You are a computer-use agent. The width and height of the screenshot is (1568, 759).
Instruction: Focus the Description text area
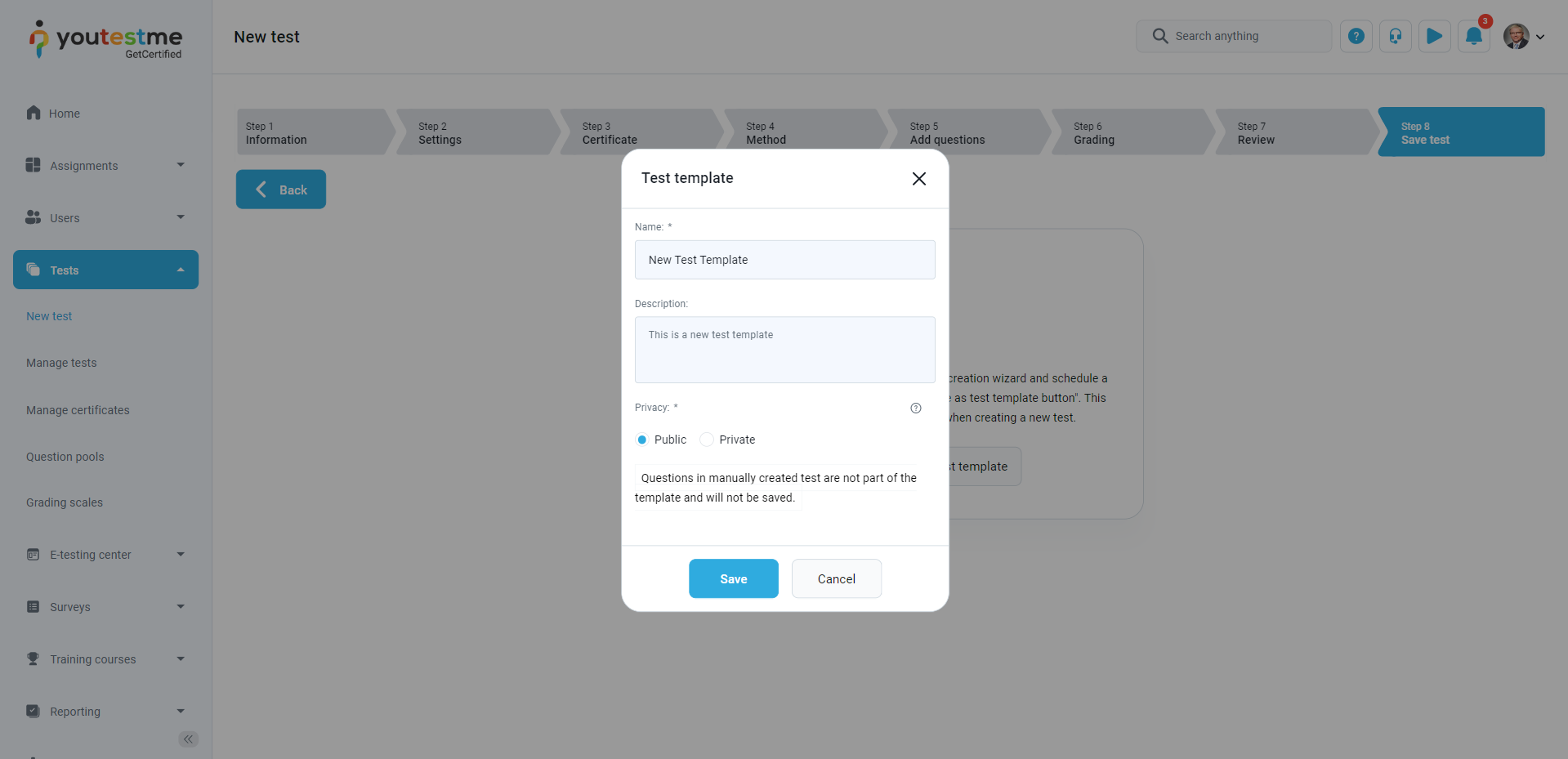[784, 350]
